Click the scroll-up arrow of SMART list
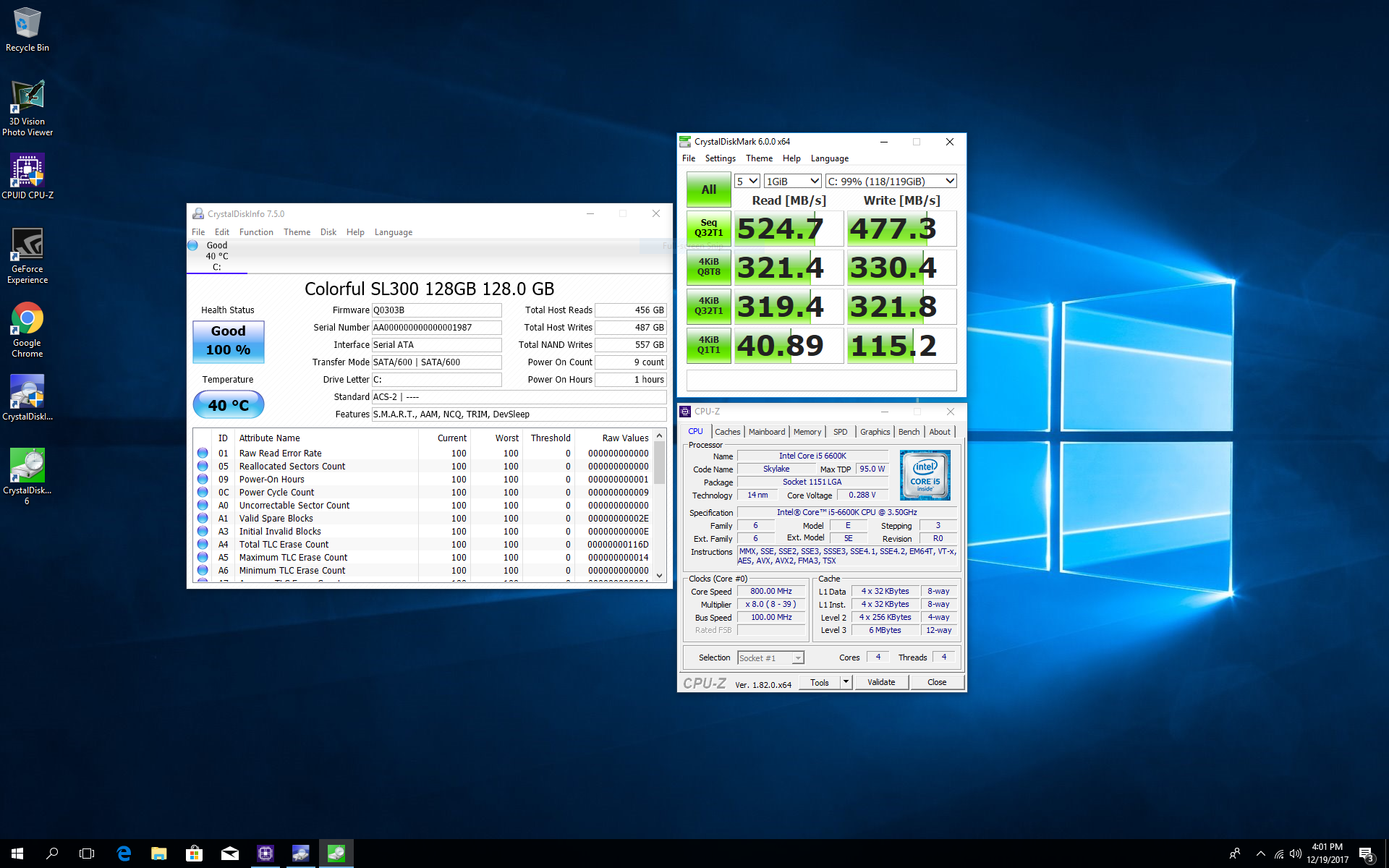1389x868 pixels. tap(659, 435)
